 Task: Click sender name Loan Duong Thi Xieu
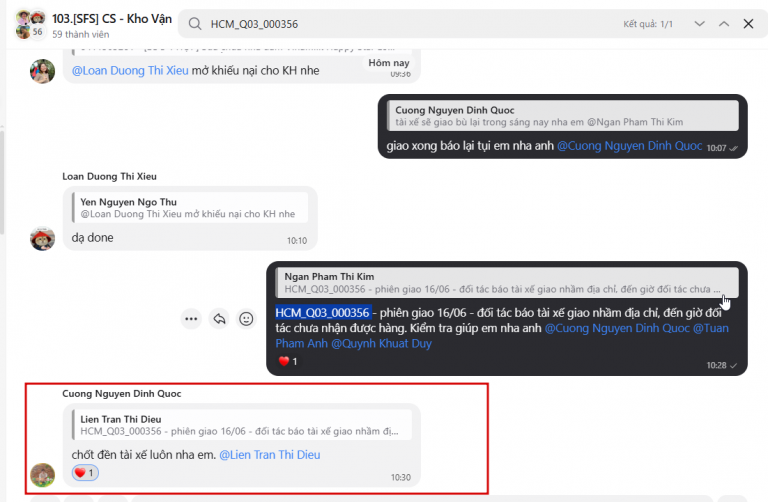coord(109,176)
